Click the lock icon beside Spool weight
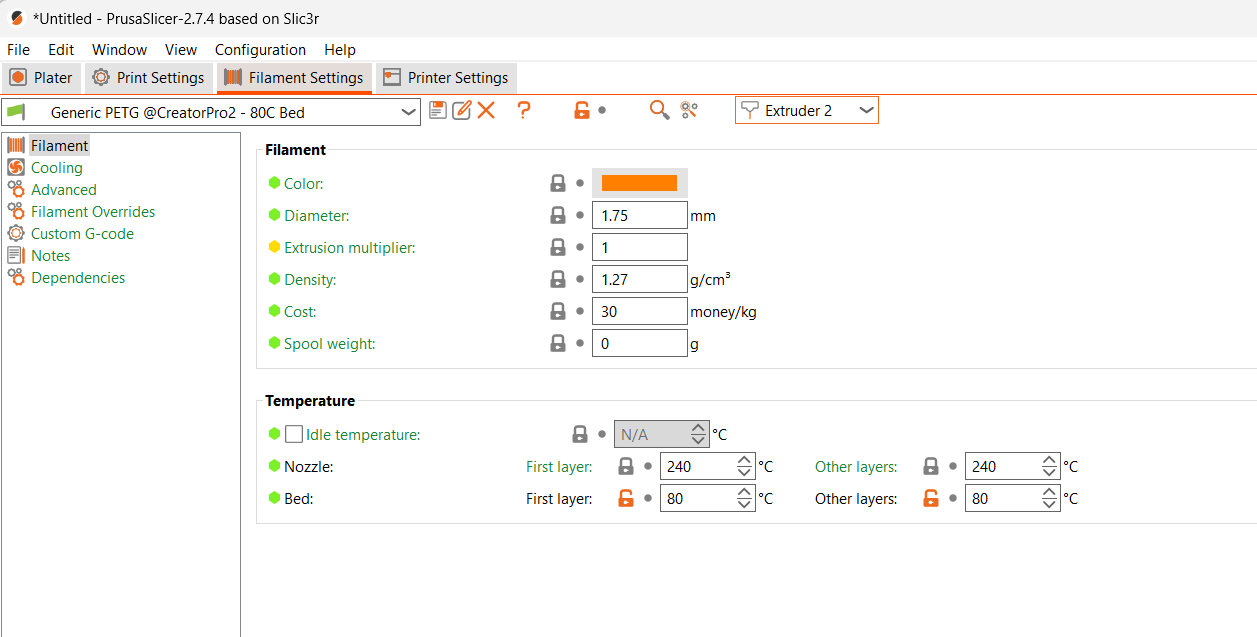1257x637 pixels. coord(558,343)
